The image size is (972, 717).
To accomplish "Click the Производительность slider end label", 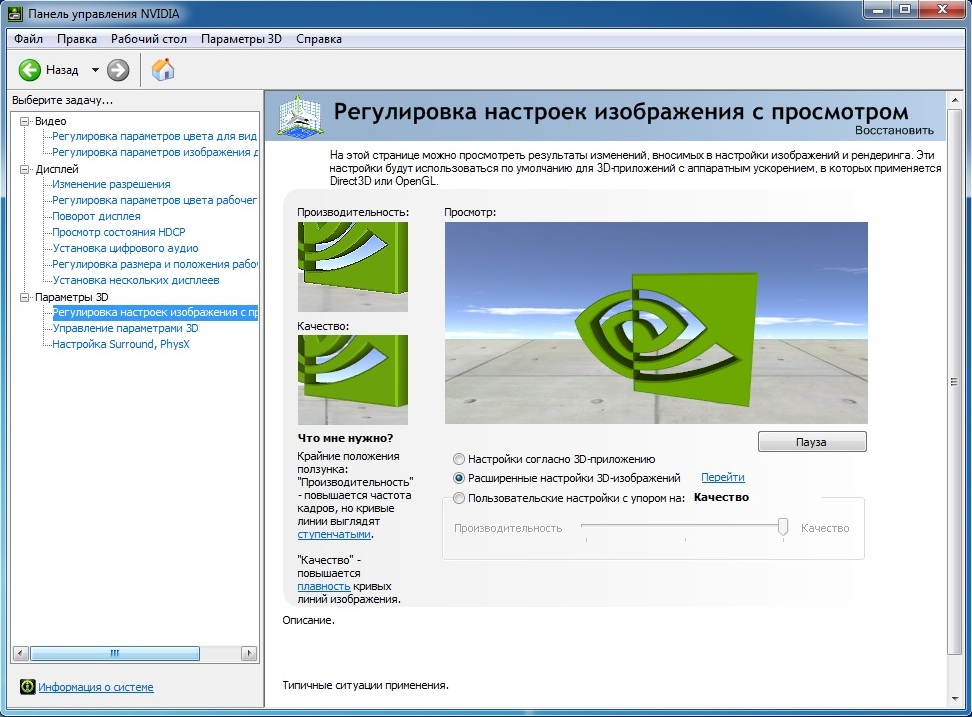I will [x=508, y=529].
